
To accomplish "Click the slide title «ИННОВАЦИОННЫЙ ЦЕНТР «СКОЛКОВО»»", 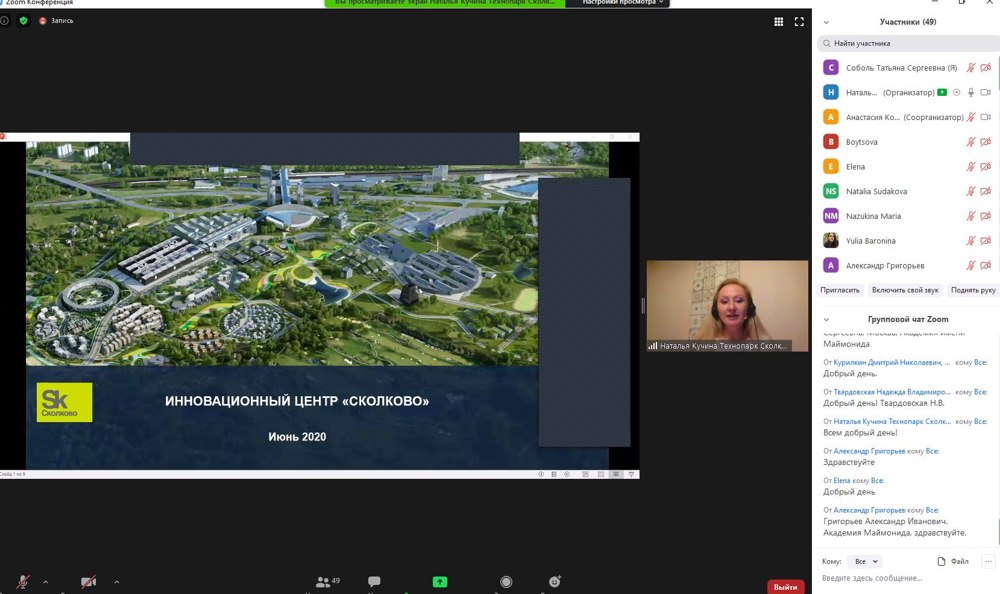I will [297, 401].
